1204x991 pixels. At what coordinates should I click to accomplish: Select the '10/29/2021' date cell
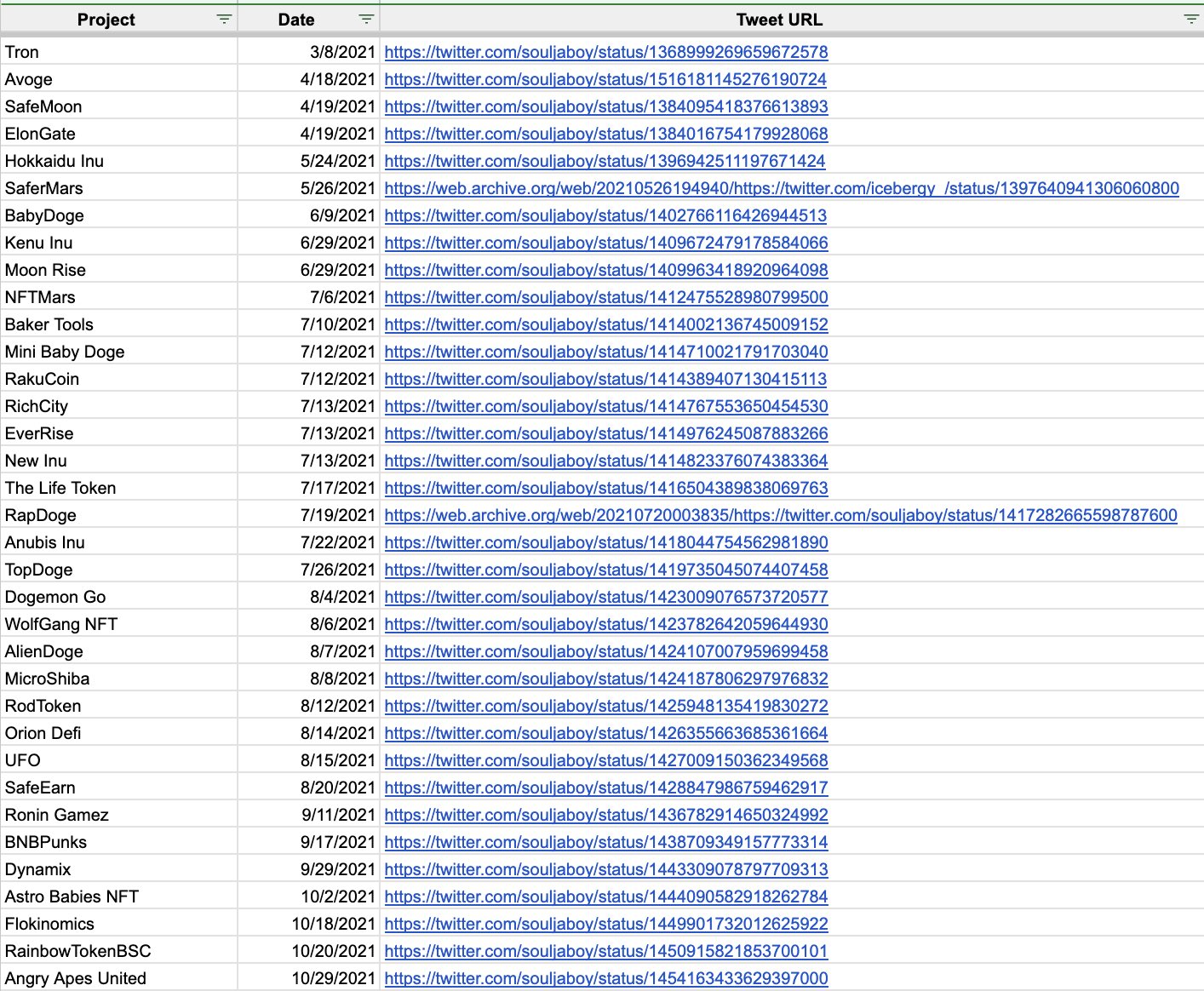point(308,978)
